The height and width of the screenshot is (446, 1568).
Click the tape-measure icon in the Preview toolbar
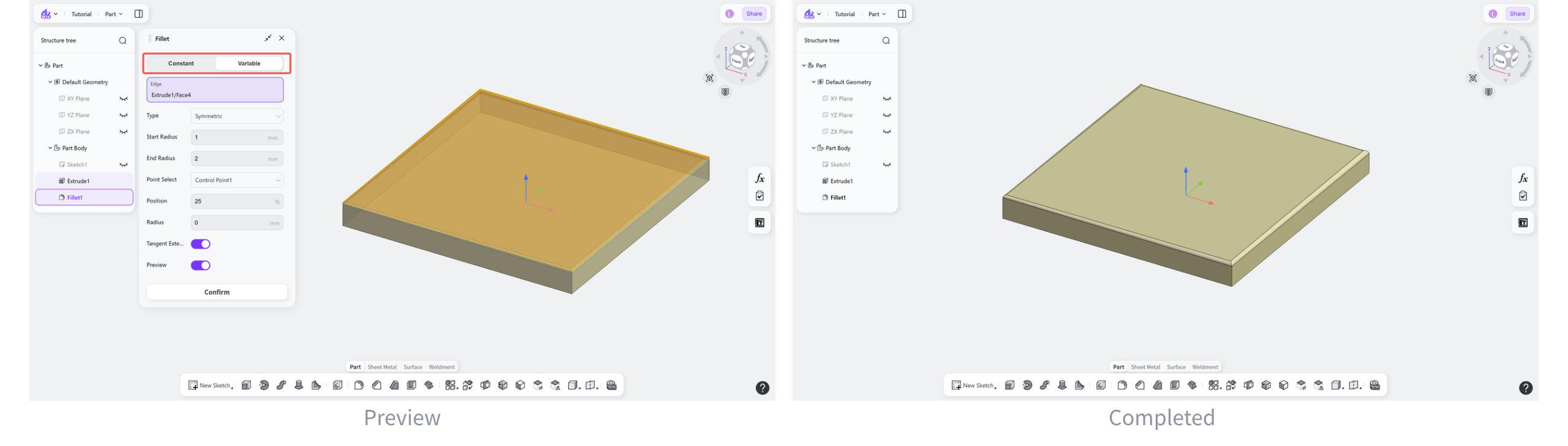pyautogui.click(x=611, y=385)
